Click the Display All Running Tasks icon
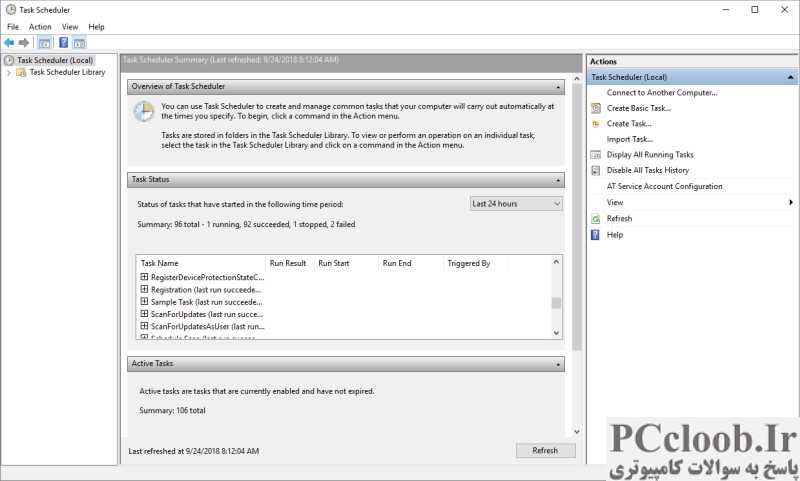800x481 pixels. pyautogui.click(x=595, y=155)
